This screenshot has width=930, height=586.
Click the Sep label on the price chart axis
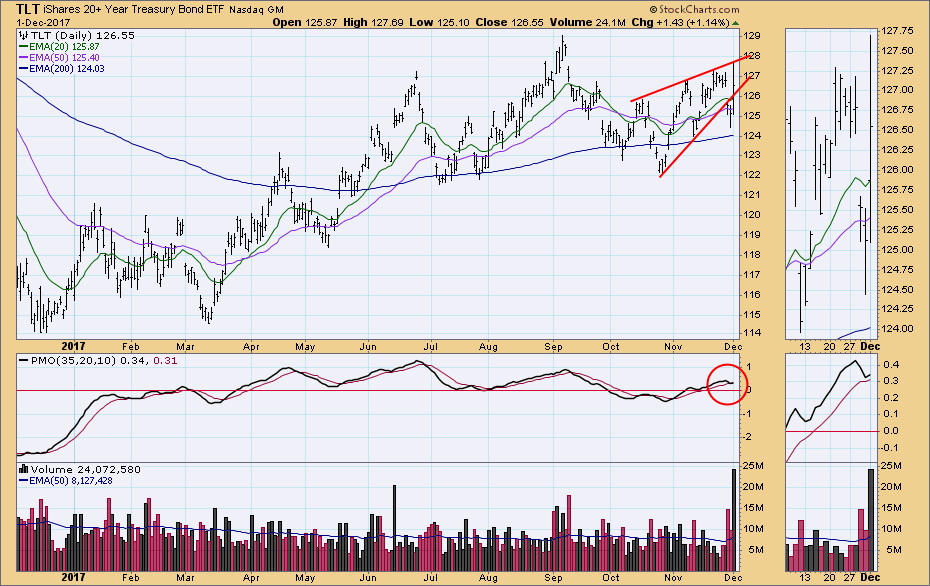pos(553,347)
